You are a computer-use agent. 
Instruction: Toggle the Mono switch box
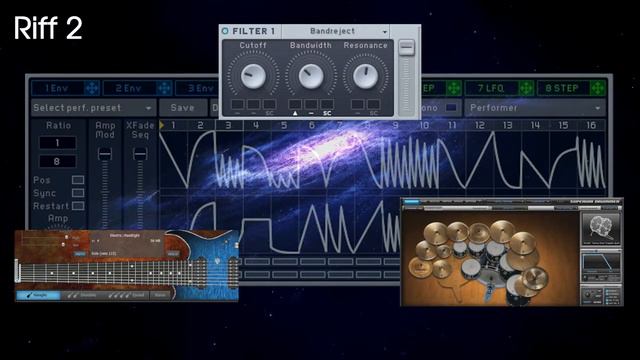(x=451, y=108)
